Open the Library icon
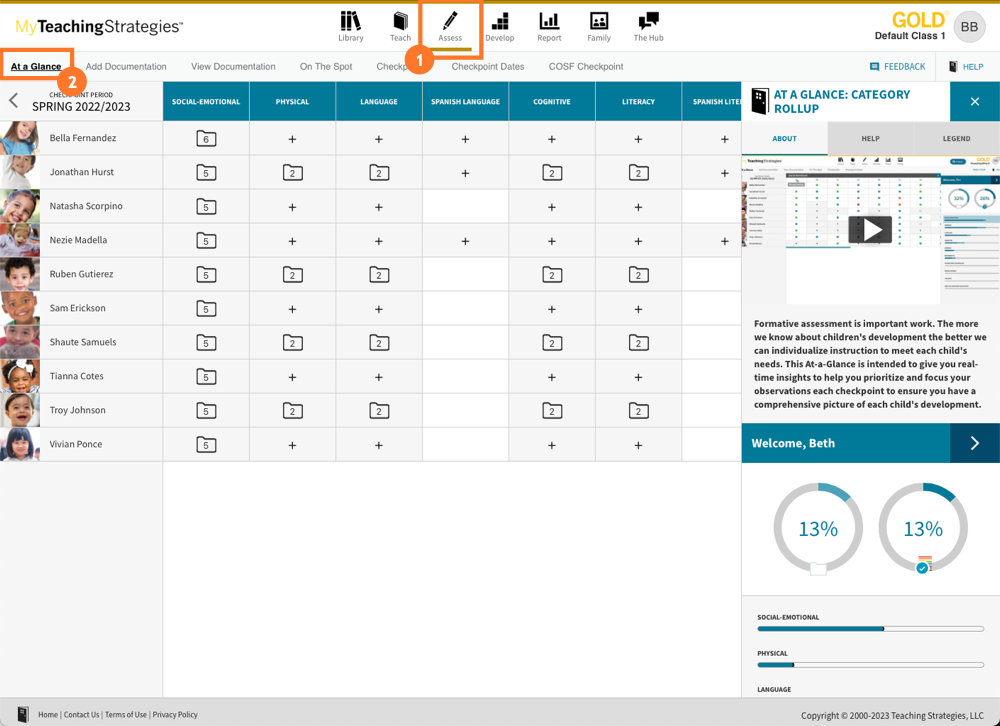Viewport: 1000px width, 726px height. (351, 26)
